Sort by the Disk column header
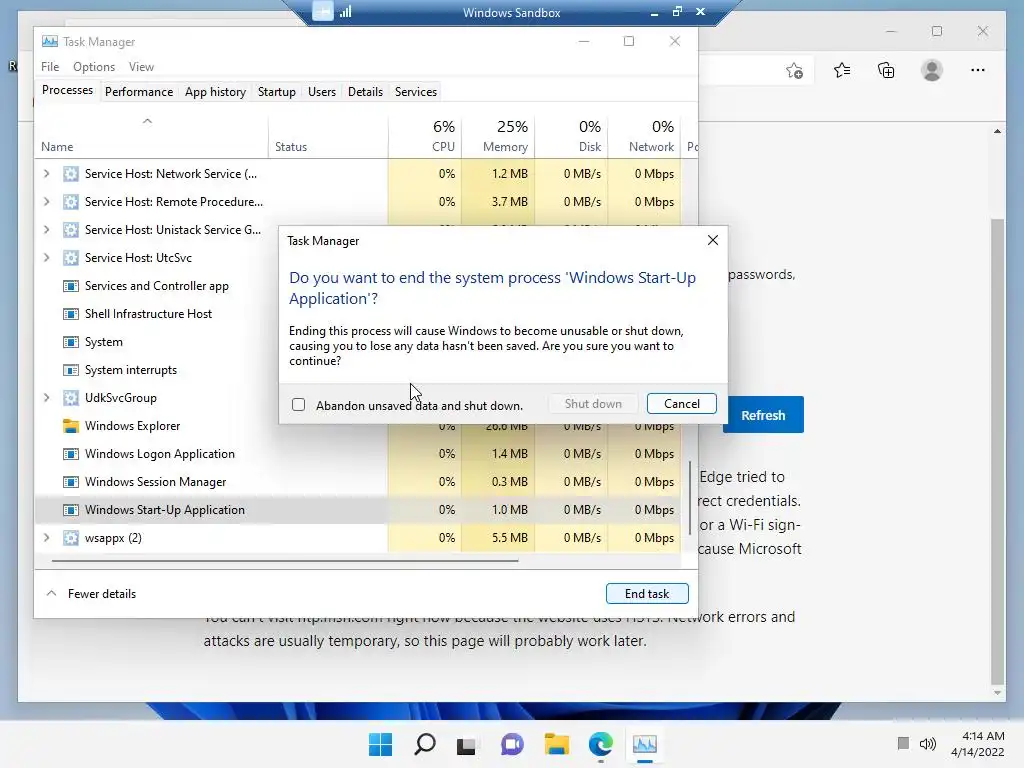 tap(571, 137)
